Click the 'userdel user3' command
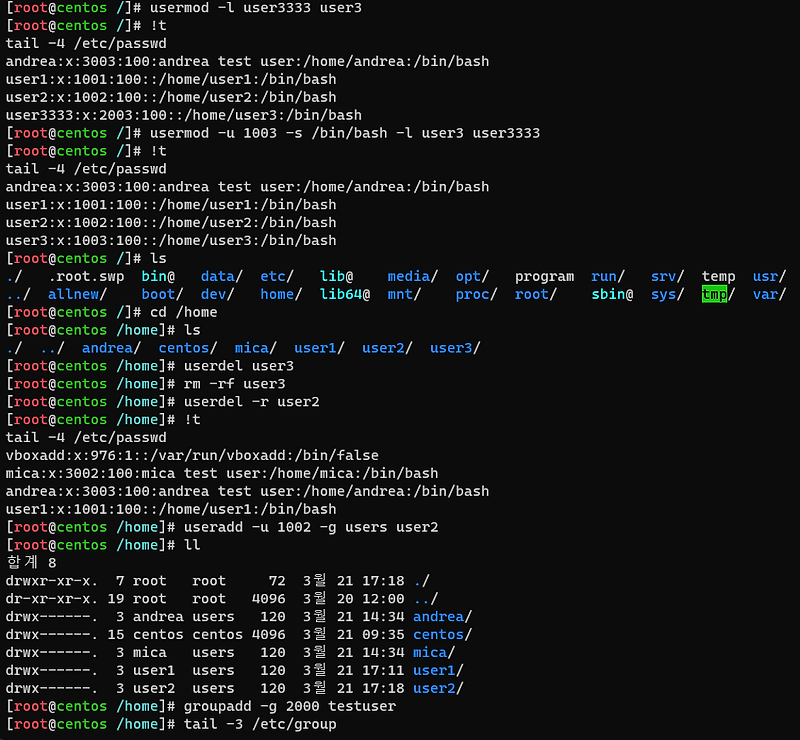The width and height of the screenshot is (800, 740). coord(239,366)
